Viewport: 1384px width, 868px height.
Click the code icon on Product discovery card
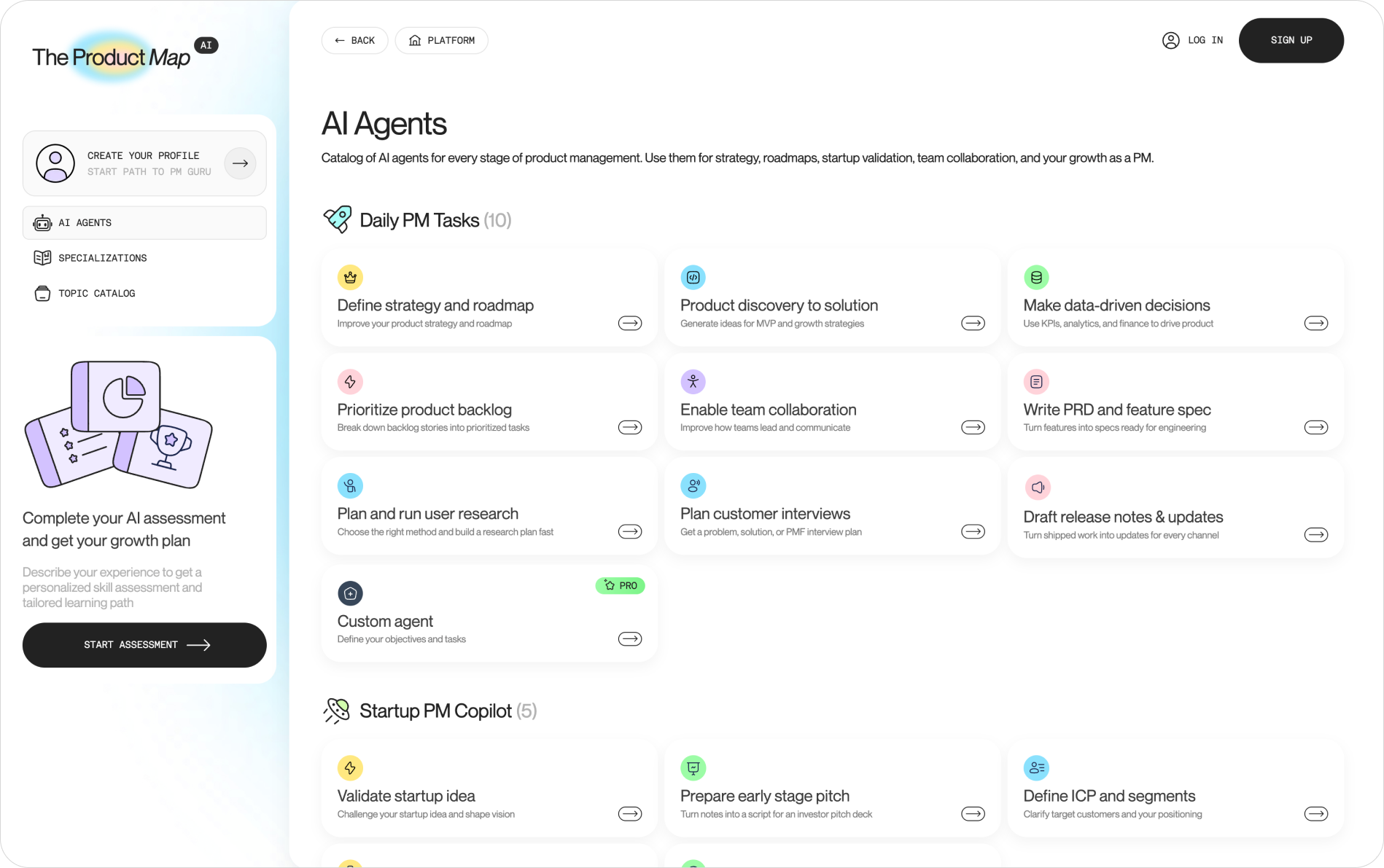pyautogui.click(x=693, y=277)
